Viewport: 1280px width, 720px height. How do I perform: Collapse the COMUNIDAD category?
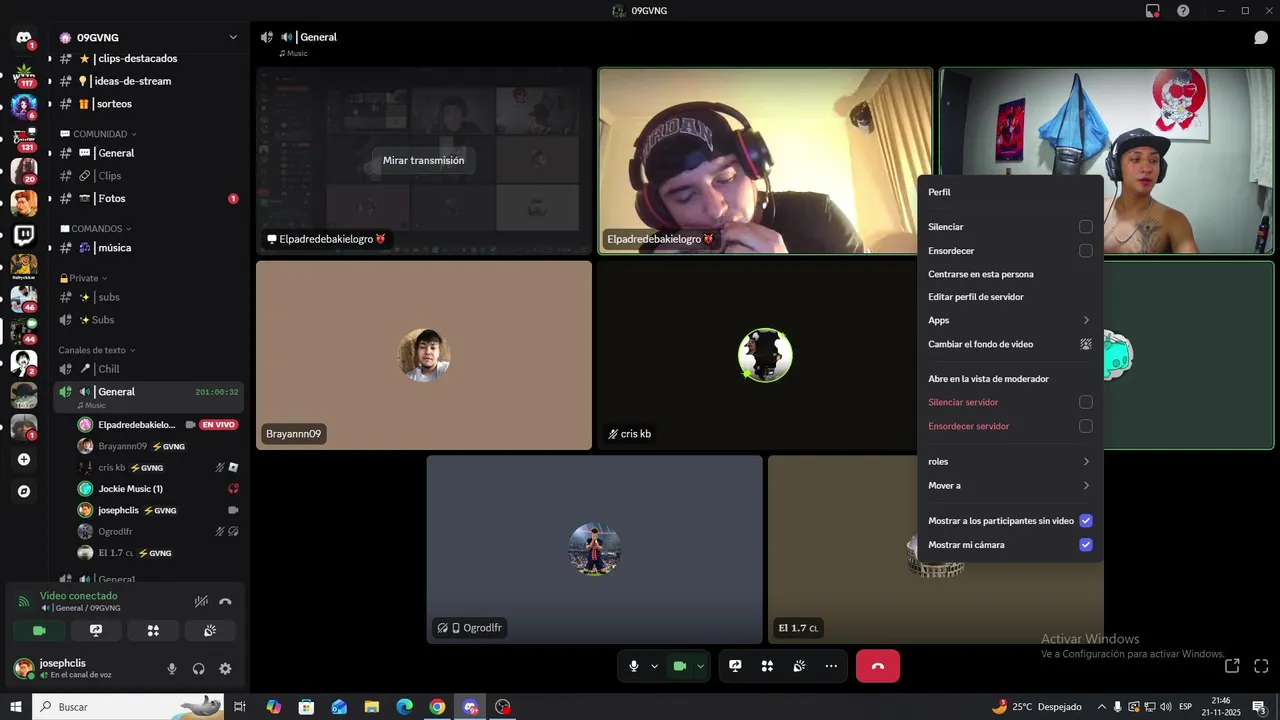pyautogui.click(x=98, y=134)
